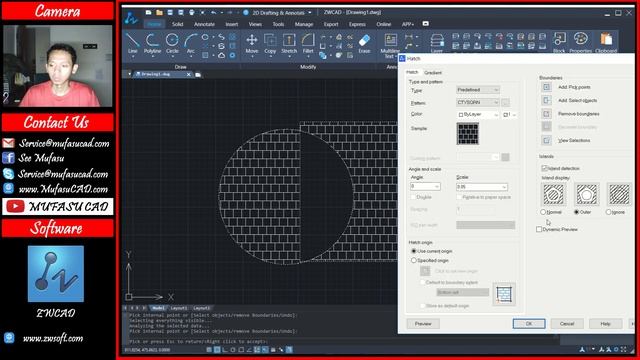Select the Normal island display radio

(543, 212)
